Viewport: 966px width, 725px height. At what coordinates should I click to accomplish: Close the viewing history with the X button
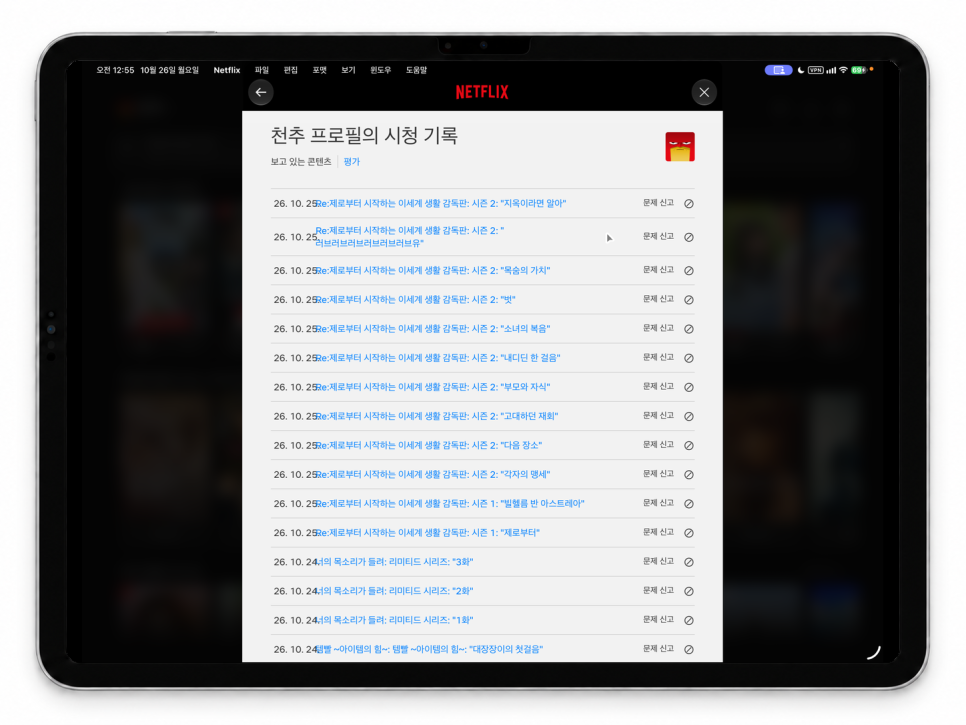(704, 92)
